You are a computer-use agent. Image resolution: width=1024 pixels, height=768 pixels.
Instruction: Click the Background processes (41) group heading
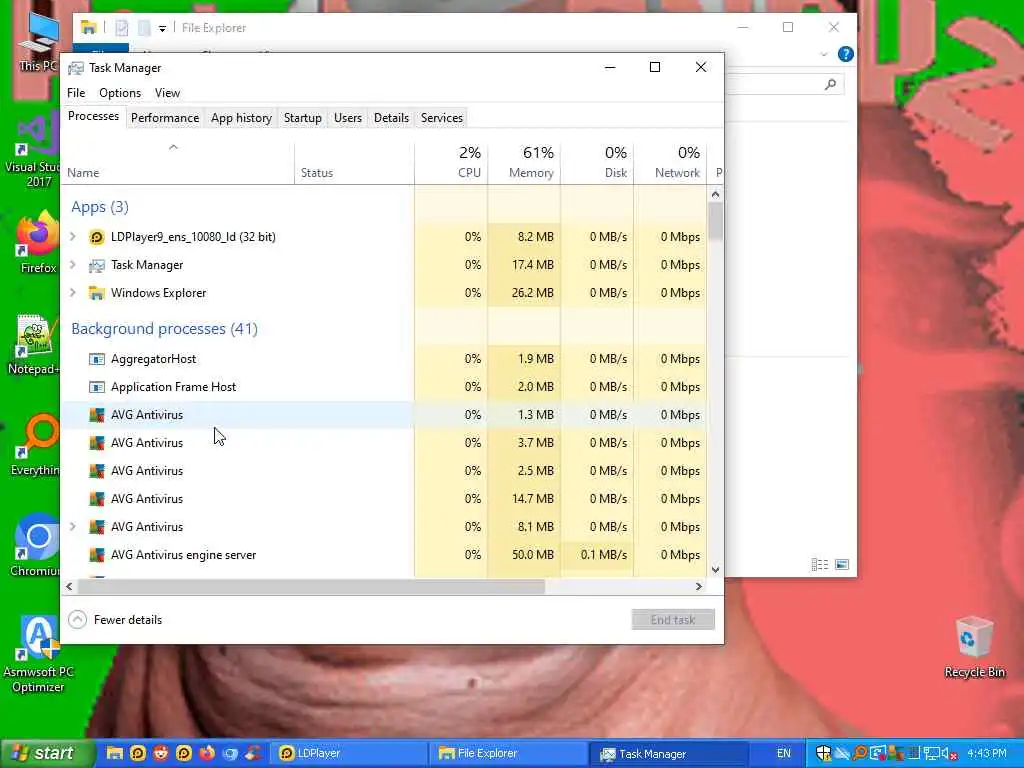click(x=165, y=328)
